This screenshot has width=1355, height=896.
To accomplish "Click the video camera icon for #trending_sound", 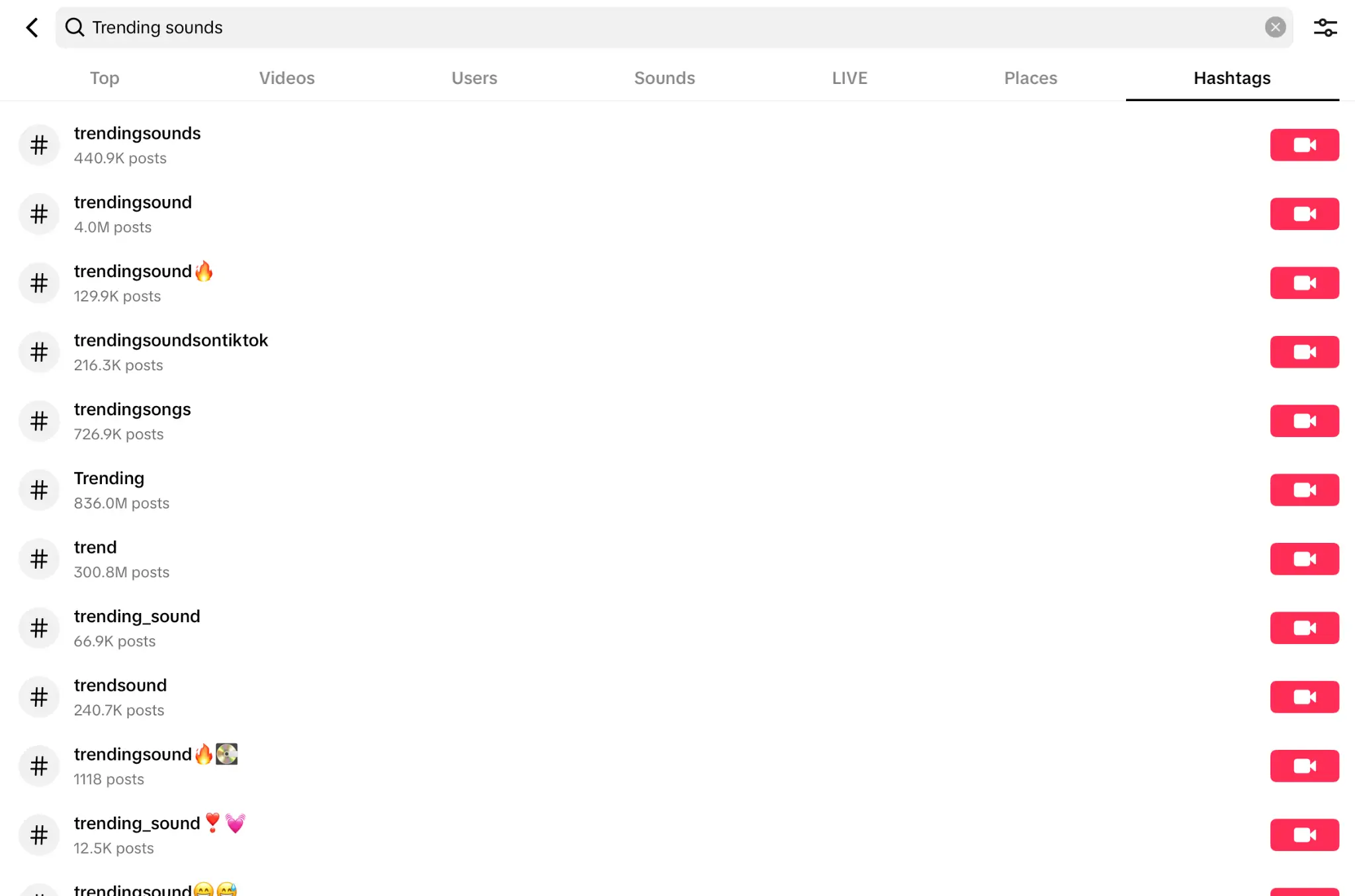I will [x=1303, y=627].
